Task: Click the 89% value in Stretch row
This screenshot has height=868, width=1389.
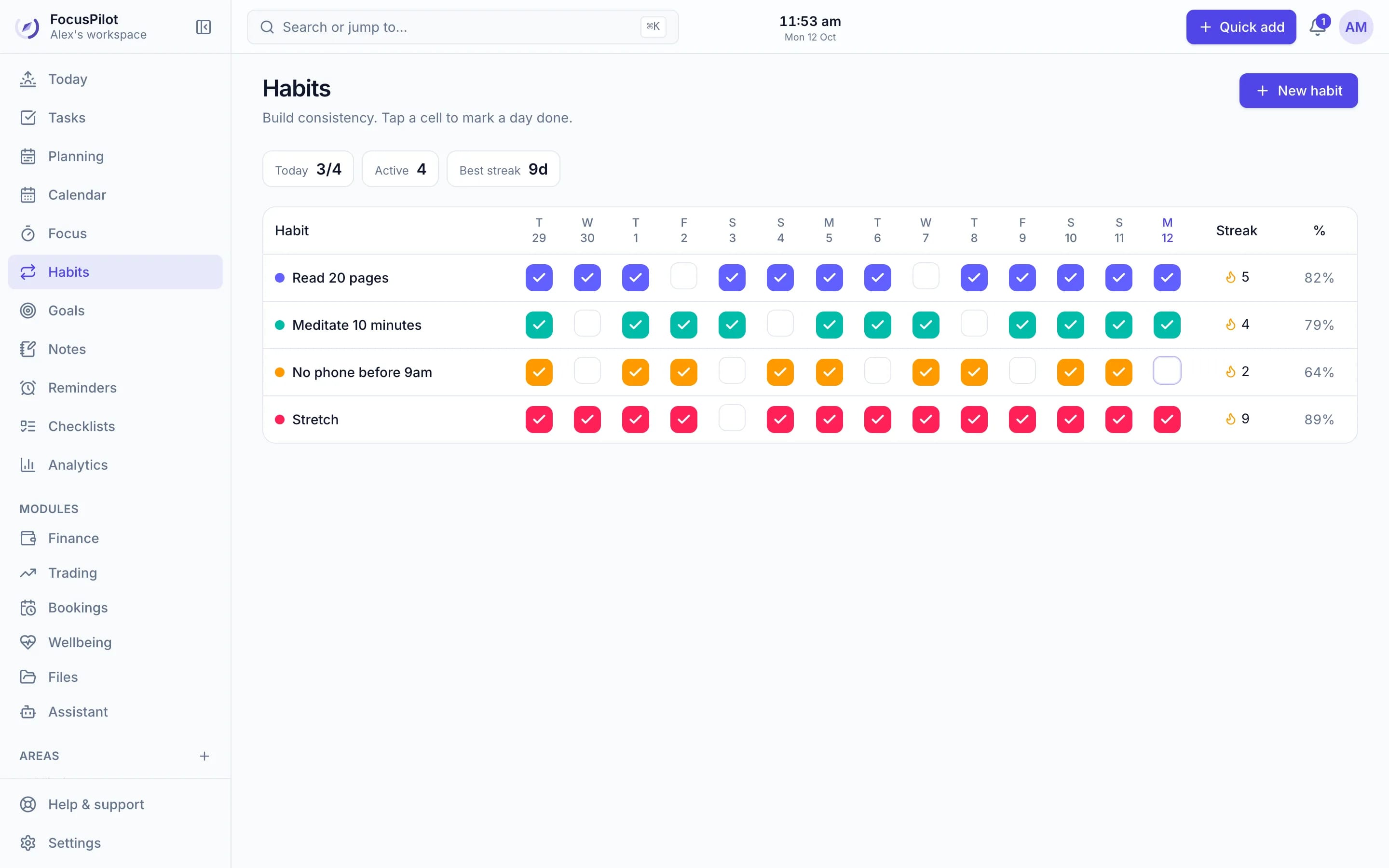Action: [x=1319, y=420]
